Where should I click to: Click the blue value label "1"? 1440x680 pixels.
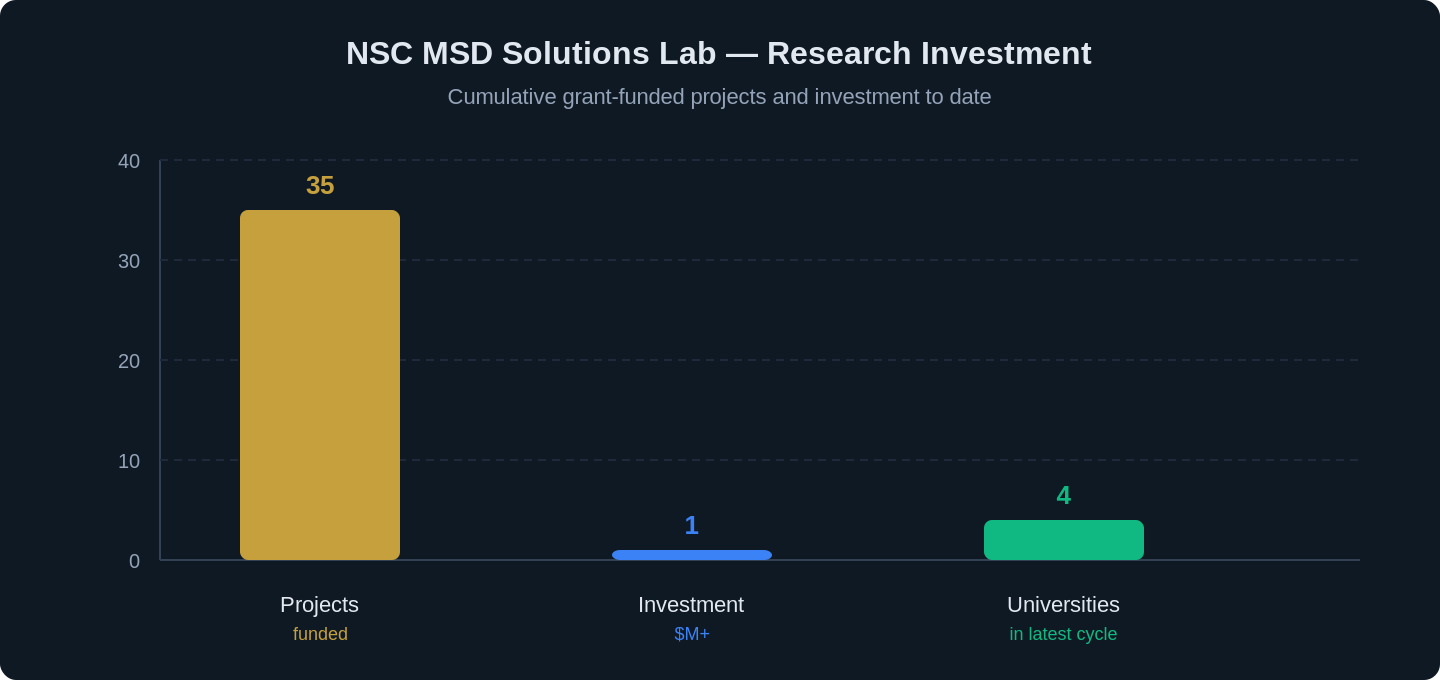692,525
